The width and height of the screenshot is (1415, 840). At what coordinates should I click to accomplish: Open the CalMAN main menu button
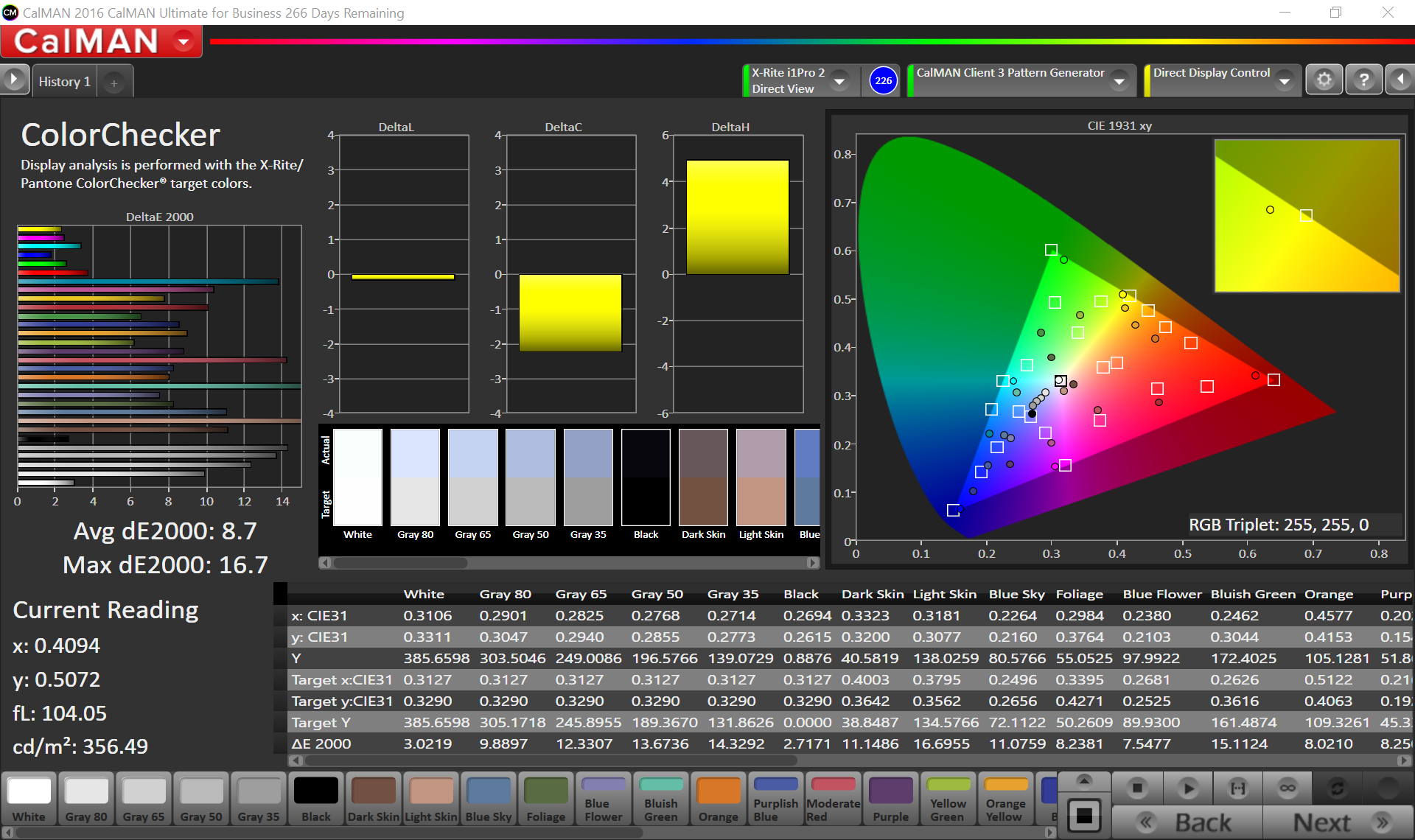pos(101,42)
